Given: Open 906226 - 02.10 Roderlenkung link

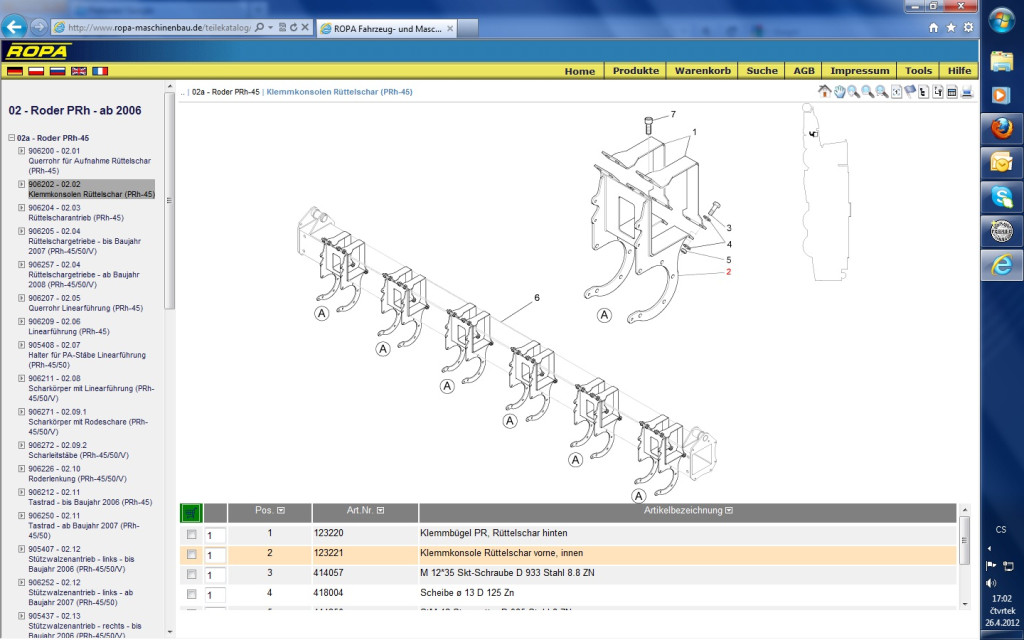Looking at the screenshot, I should [x=77, y=473].
